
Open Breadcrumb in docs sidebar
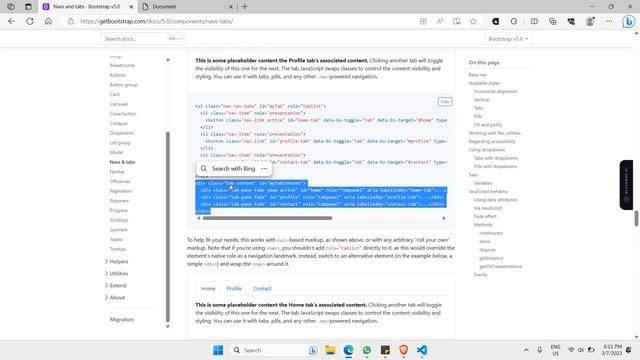(122, 65)
